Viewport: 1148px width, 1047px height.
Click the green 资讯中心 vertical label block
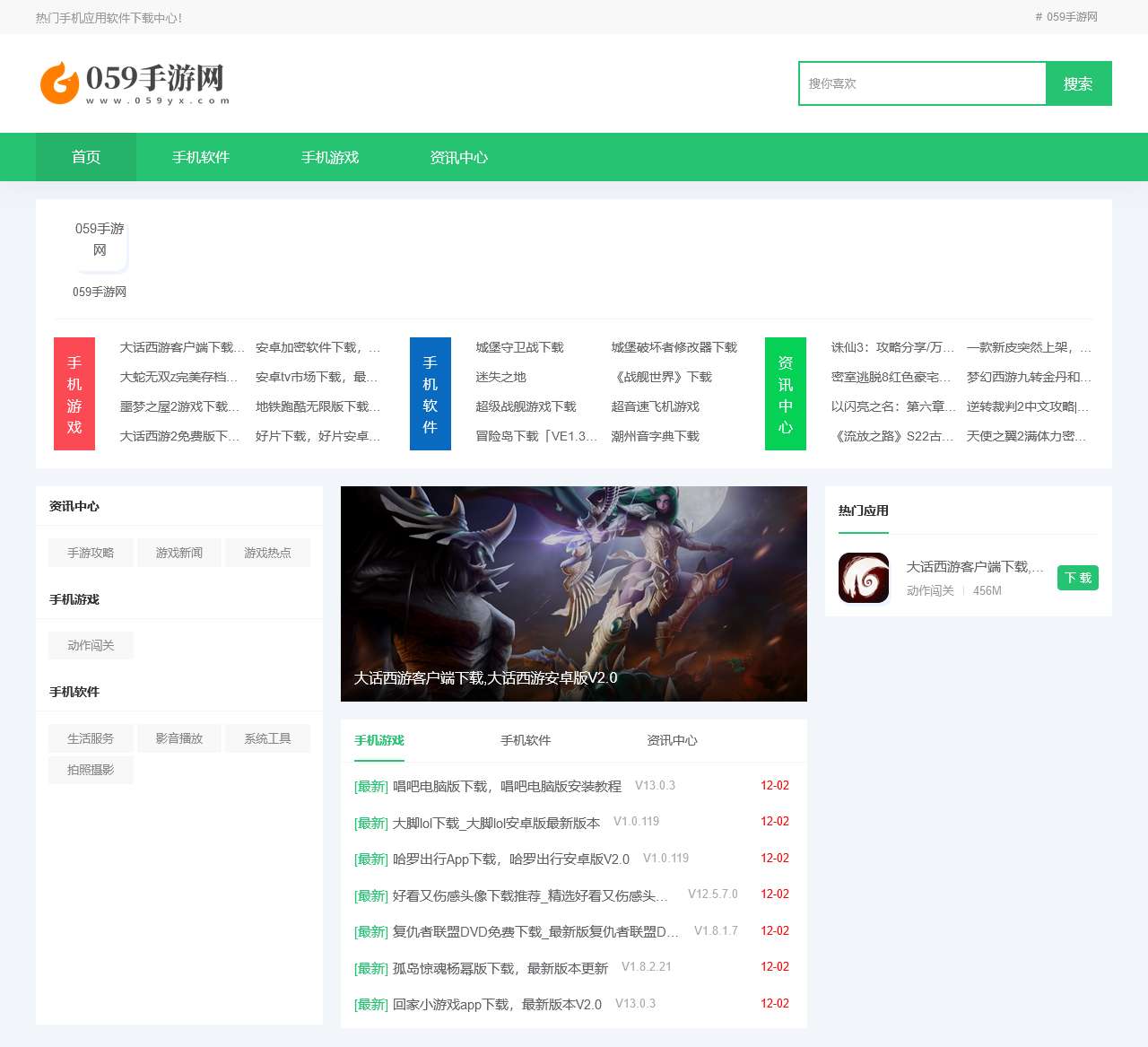click(x=786, y=393)
